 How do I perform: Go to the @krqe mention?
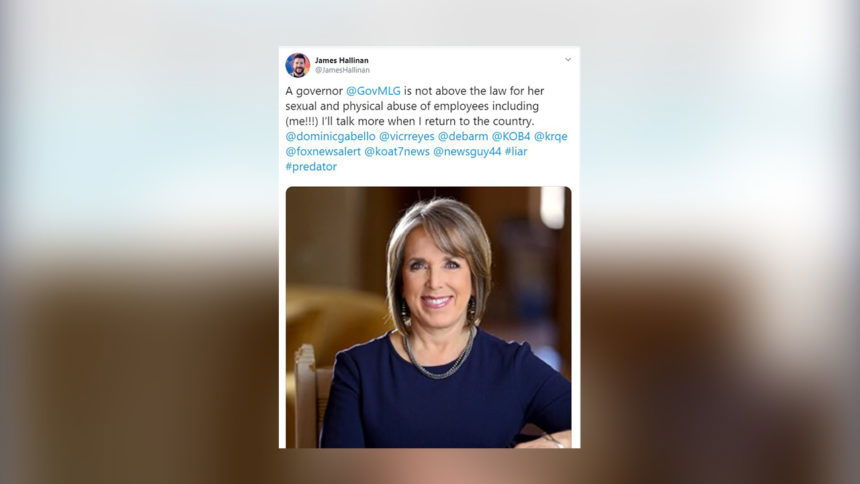coord(551,137)
